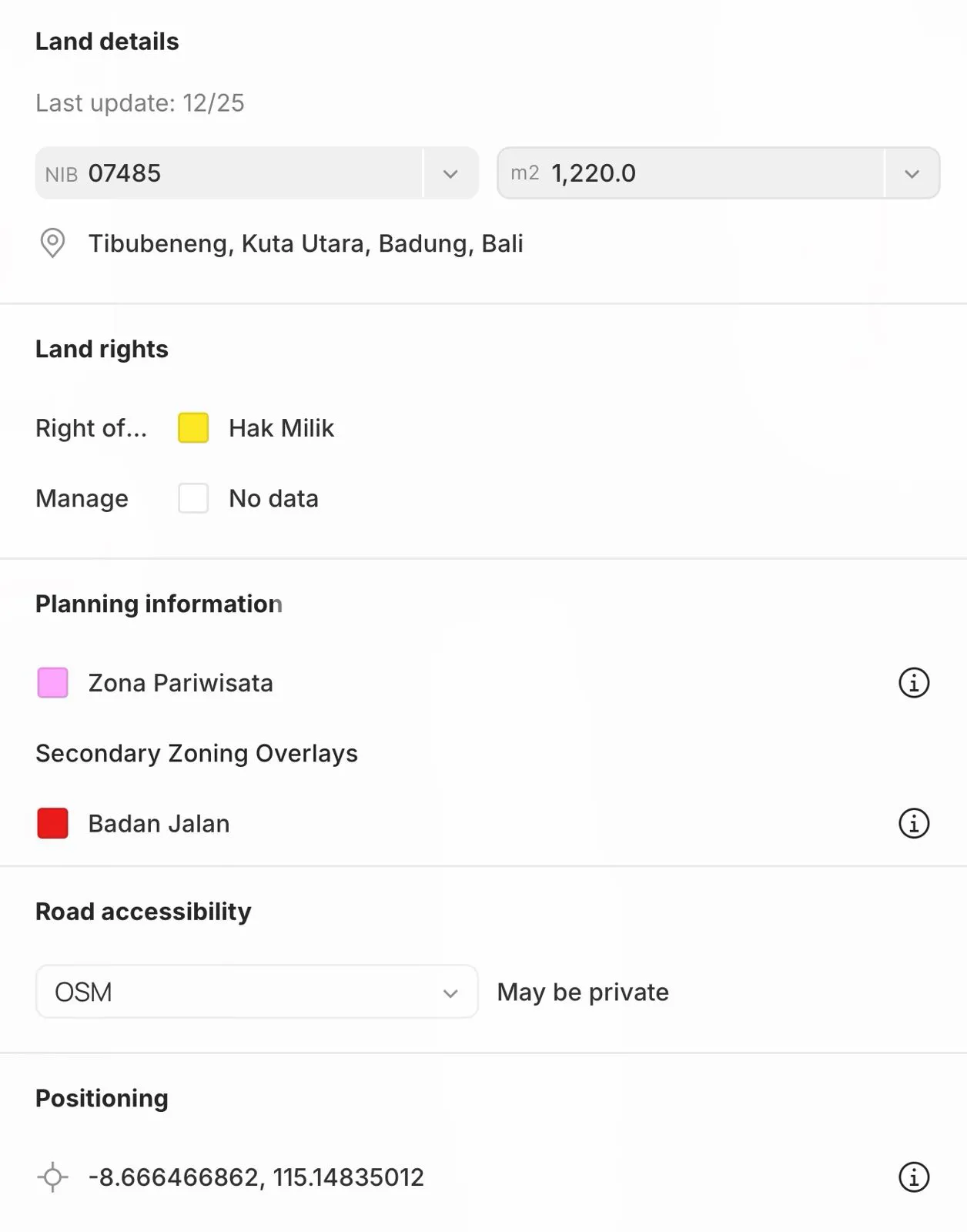
Task: Open info icon for Badan Jalan
Action: click(x=914, y=823)
